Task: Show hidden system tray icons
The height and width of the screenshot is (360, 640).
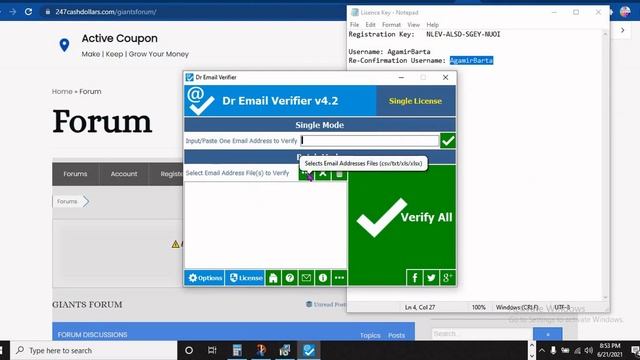Action: coord(542,350)
